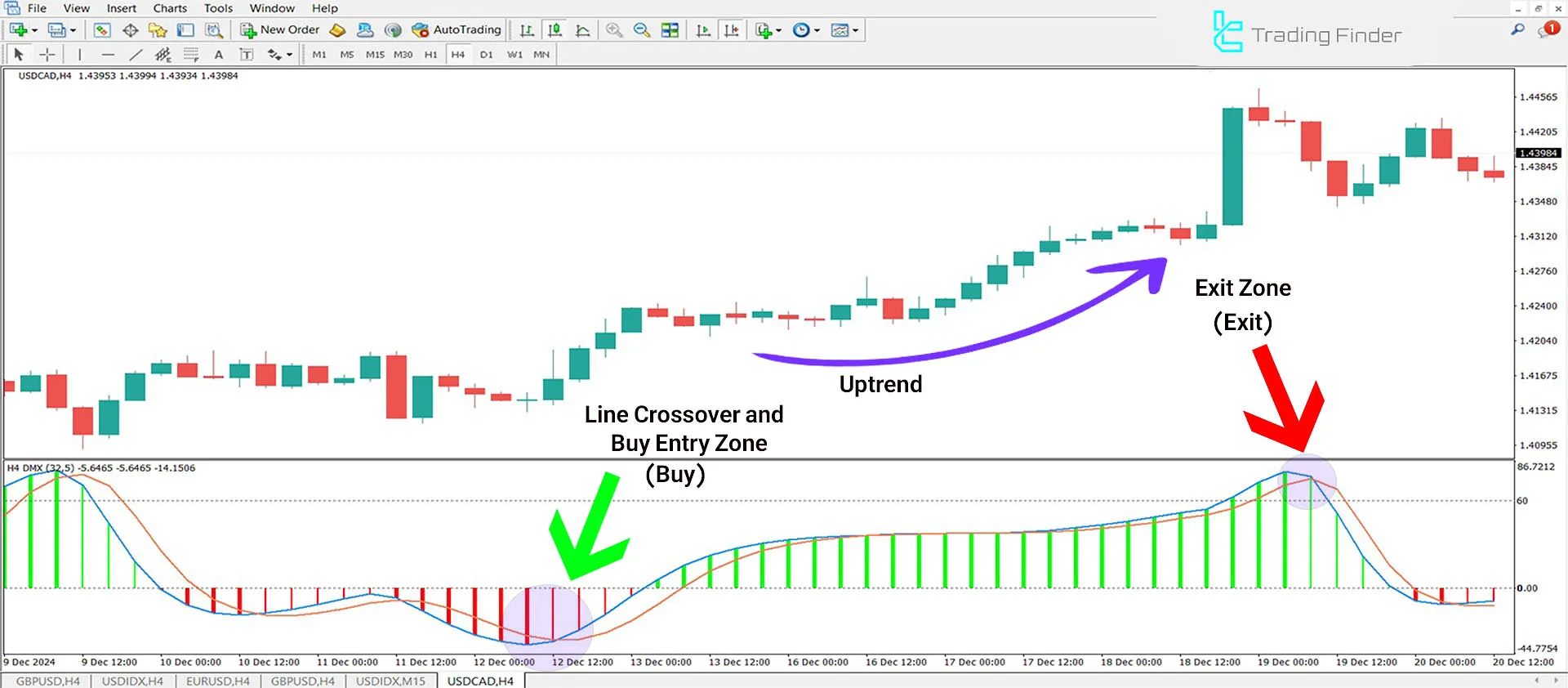This screenshot has width=1568, height=688.
Task: Toggle the Terminal panel icon
Action: click(185, 30)
